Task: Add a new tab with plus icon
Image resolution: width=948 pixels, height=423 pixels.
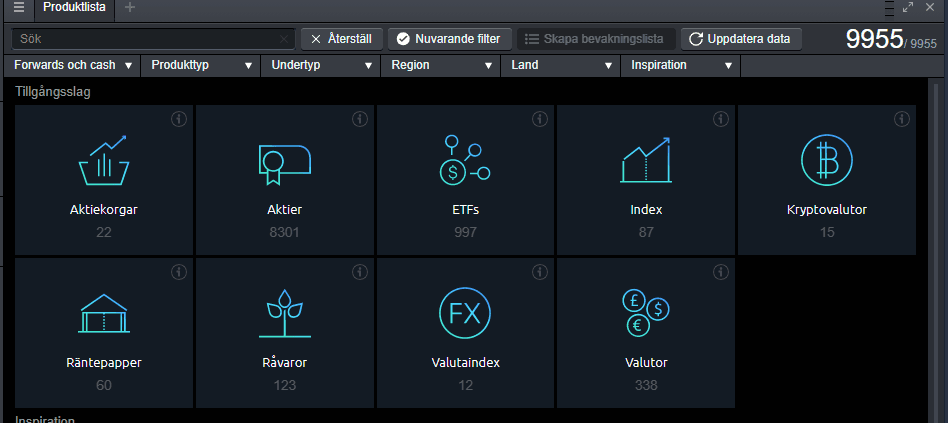Action: click(x=129, y=7)
